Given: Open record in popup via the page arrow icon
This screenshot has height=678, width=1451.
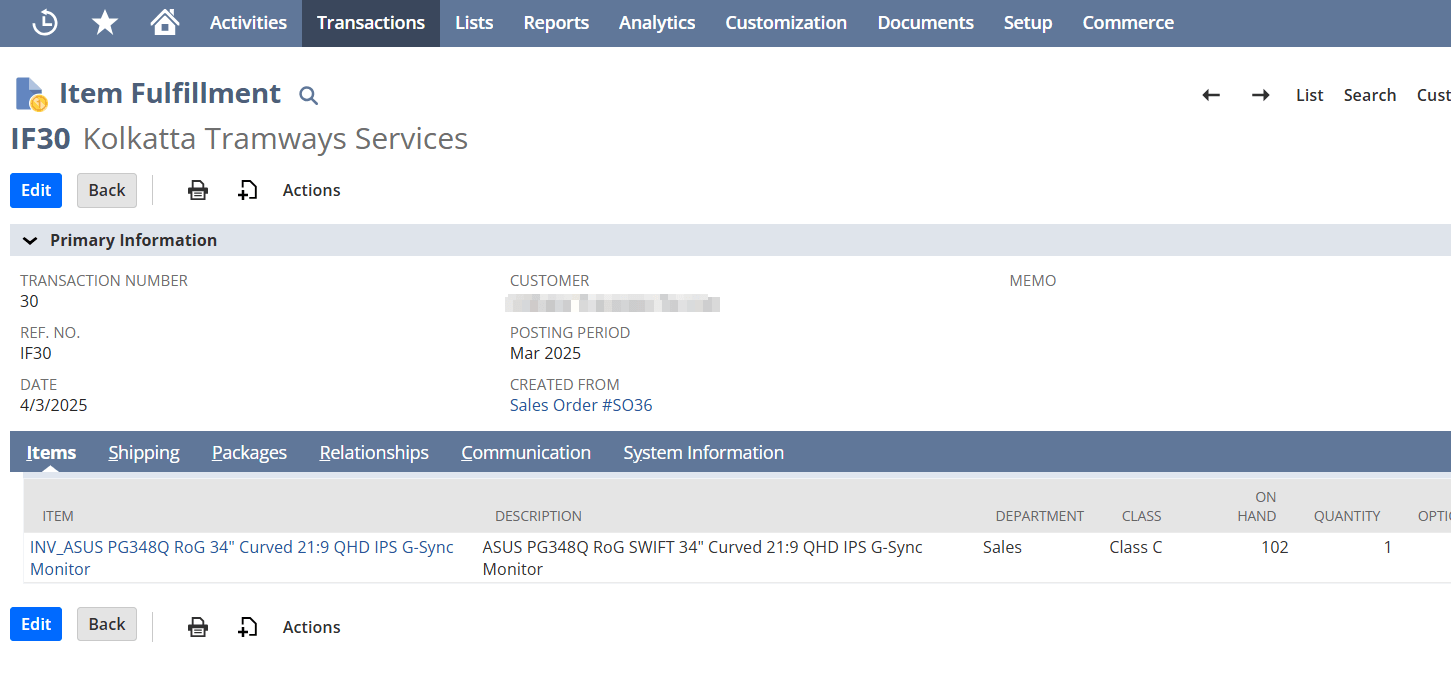Looking at the screenshot, I should (x=247, y=190).
